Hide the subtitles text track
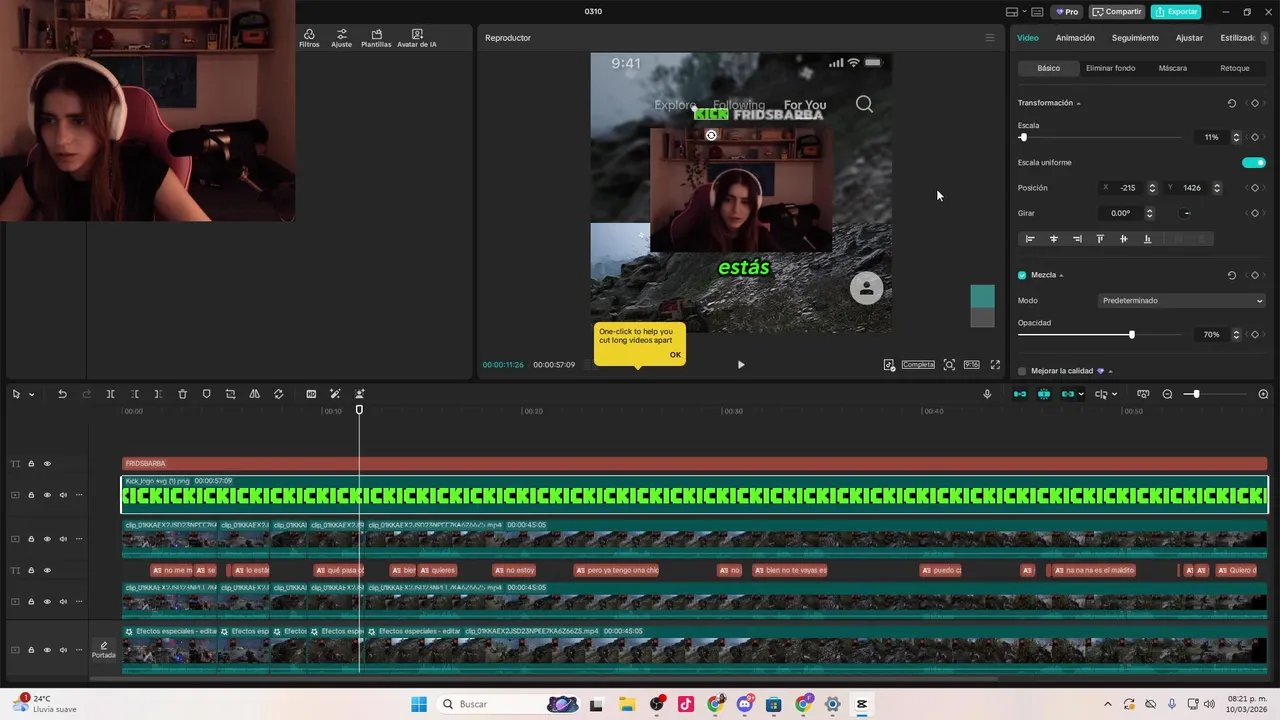Viewport: 1280px width, 720px height. pos(47,571)
